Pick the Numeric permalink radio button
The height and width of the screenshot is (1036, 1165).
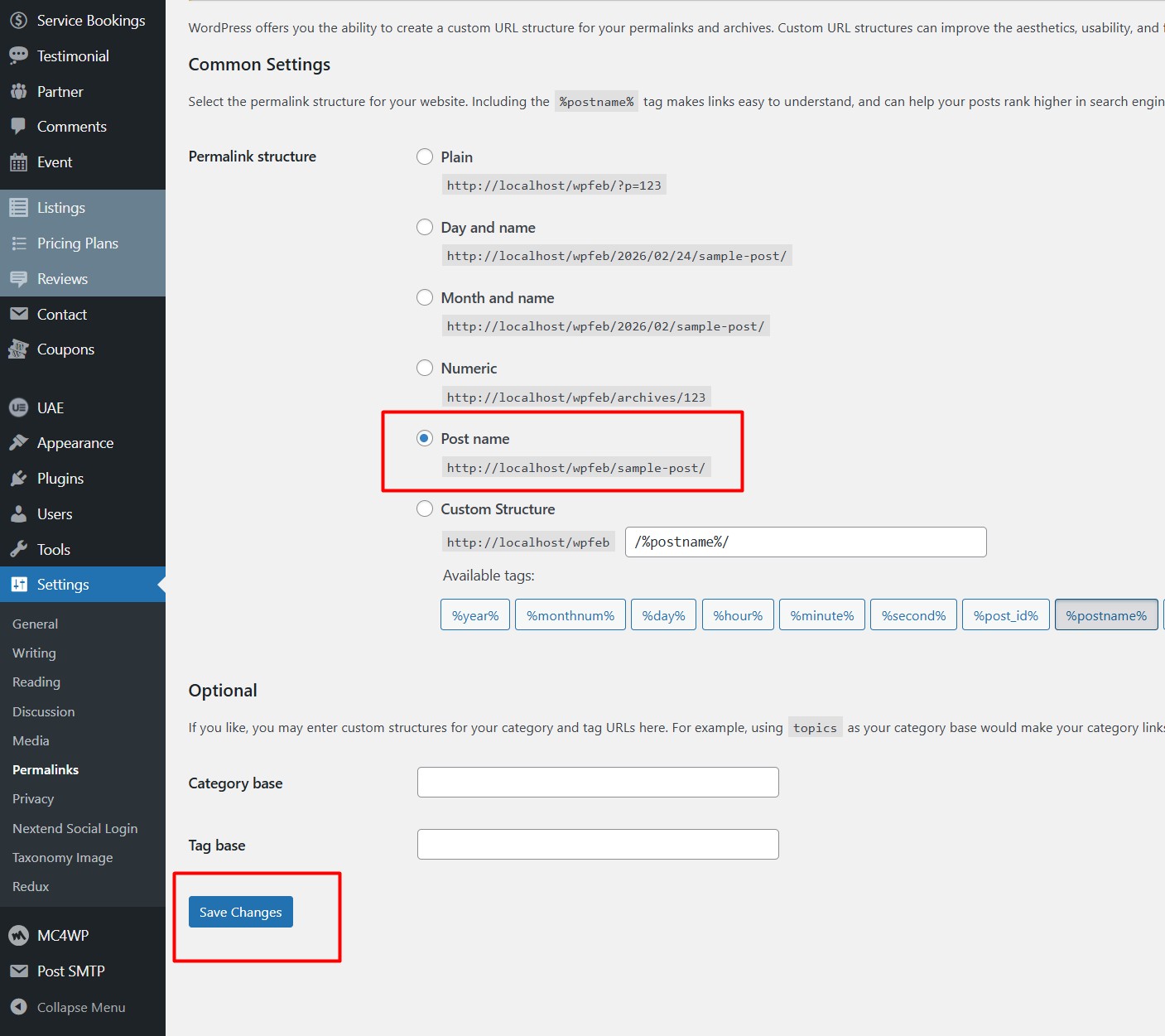coord(425,368)
